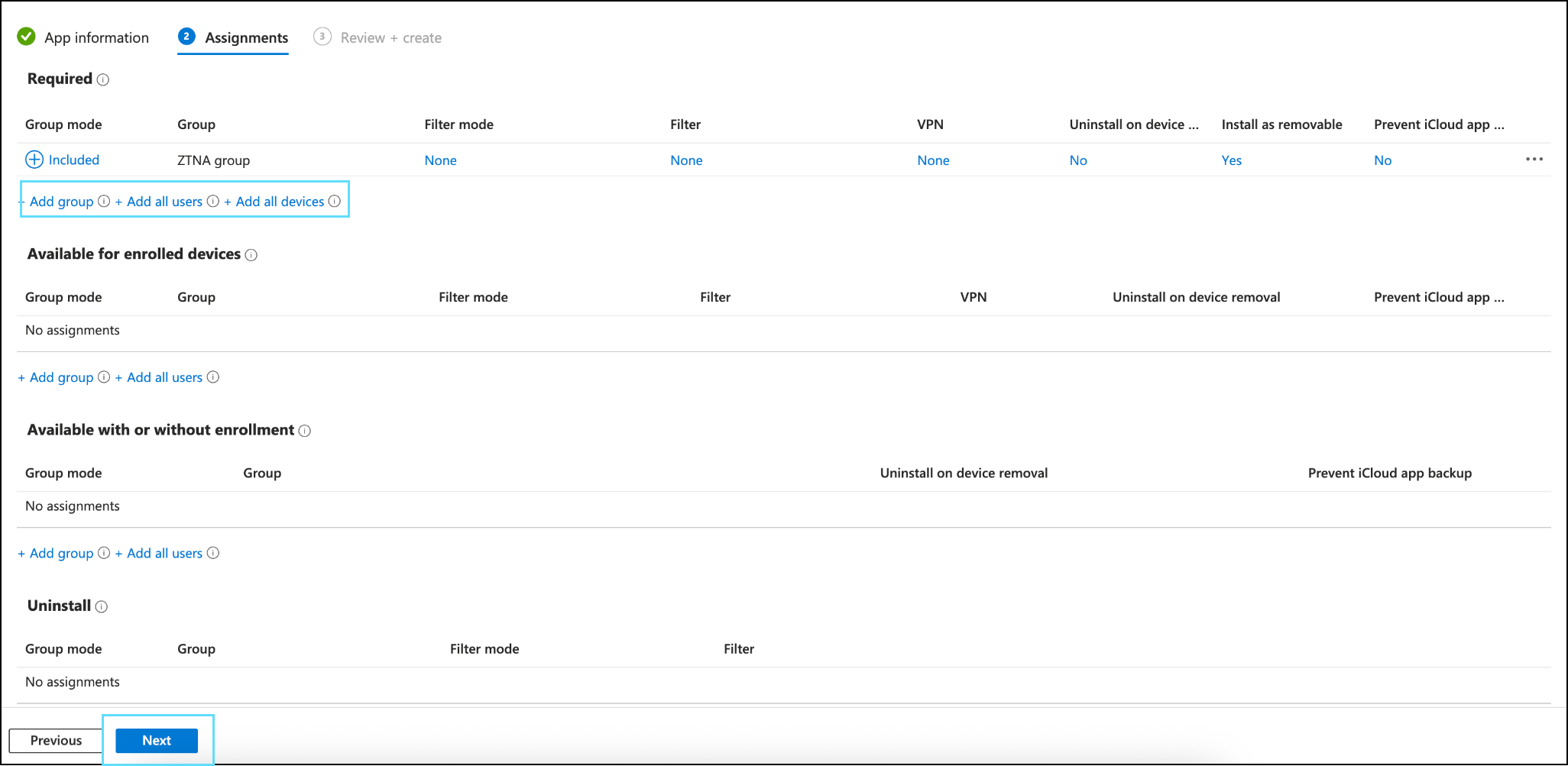Screen dimensions: 1568x766
Task: Go back to App information step
Action: pyautogui.click(x=96, y=38)
